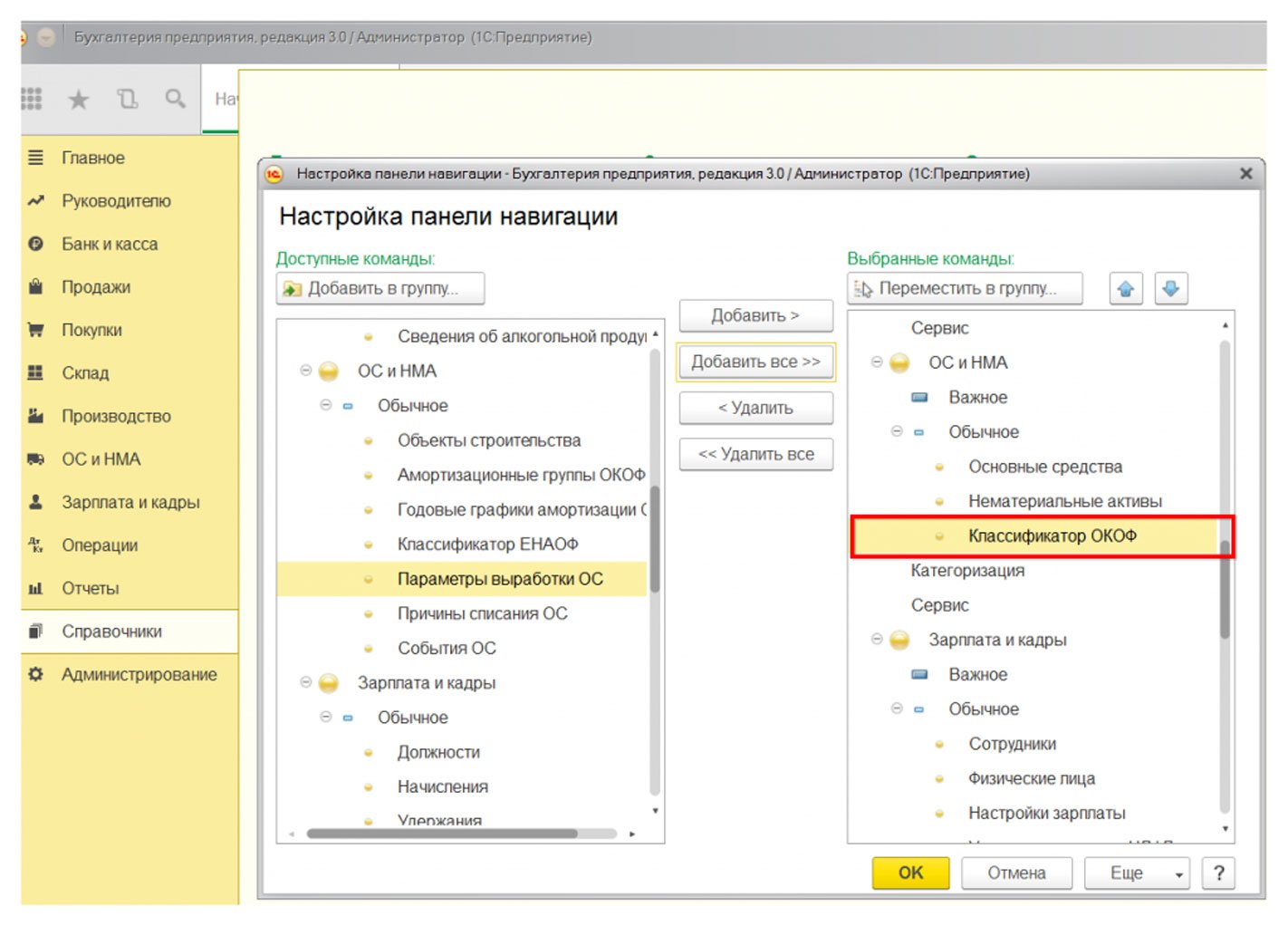Open the Администрирование section

pyautogui.click(x=130, y=674)
